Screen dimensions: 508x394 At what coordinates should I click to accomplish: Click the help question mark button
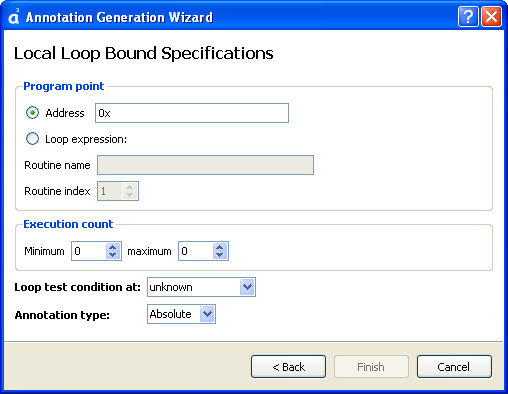[x=468, y=16]
